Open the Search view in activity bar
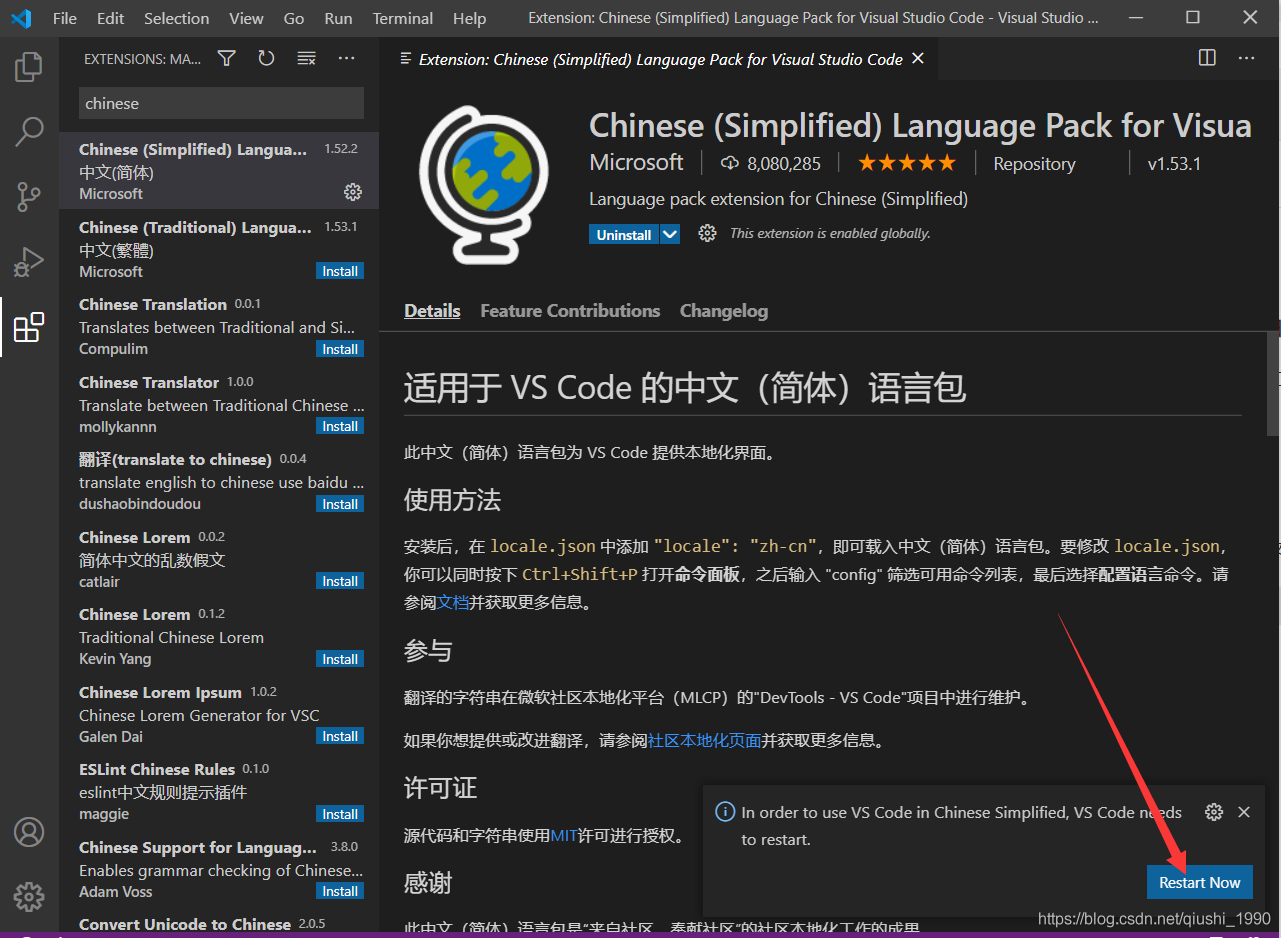This screenshot has width=1281, height=938. tap(29, 131)
